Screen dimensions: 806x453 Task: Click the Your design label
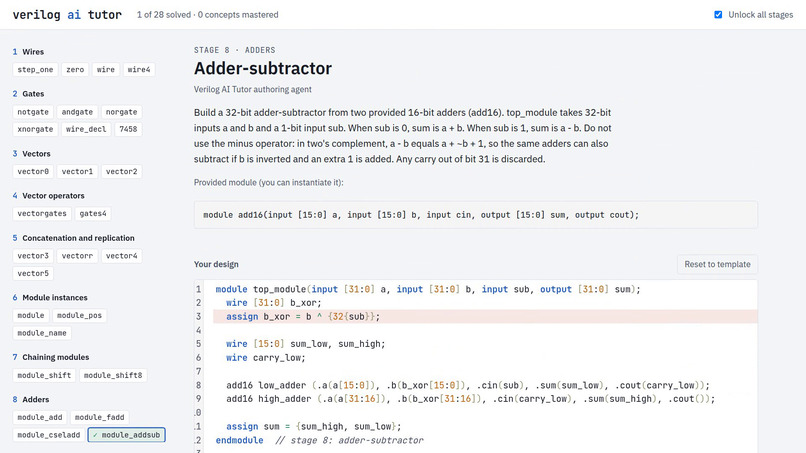(216, 264)
